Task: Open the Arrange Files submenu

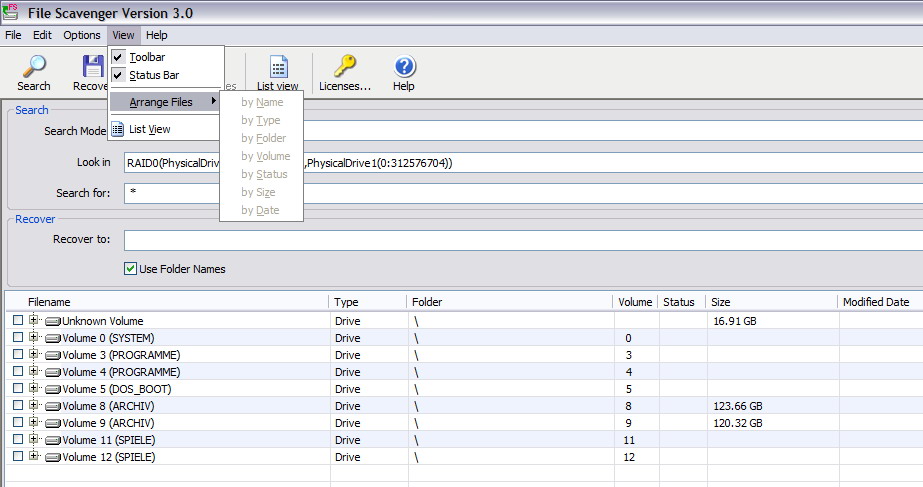Action: [164, 102]
